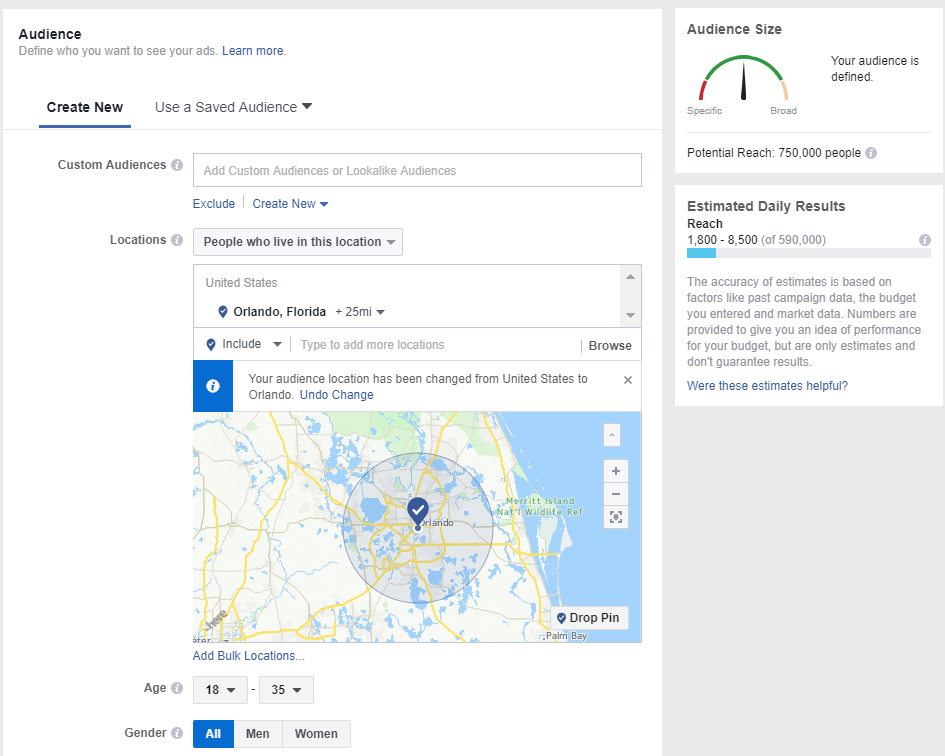Image resolution: width=945 pixels, height=756 pixels.
Task: Switch to the Create New tab
Action: [x=85, y=108]
